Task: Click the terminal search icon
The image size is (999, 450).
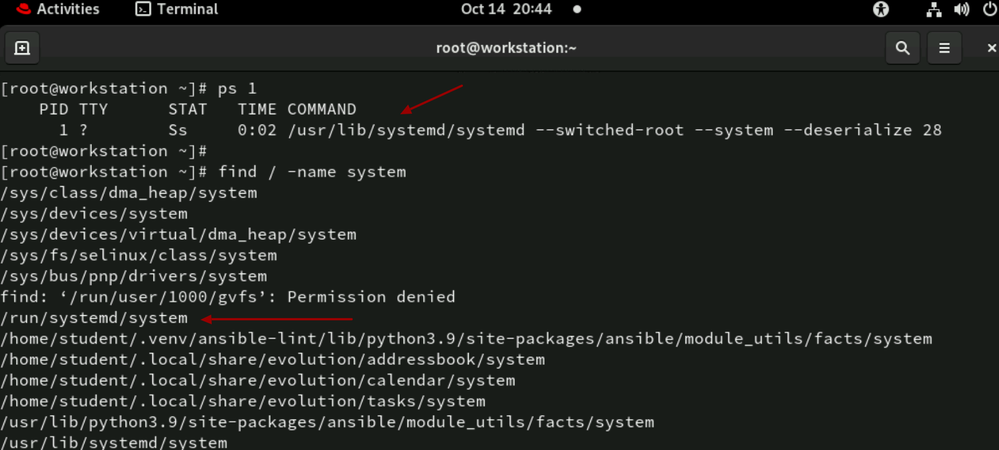Action: [902, 48]
